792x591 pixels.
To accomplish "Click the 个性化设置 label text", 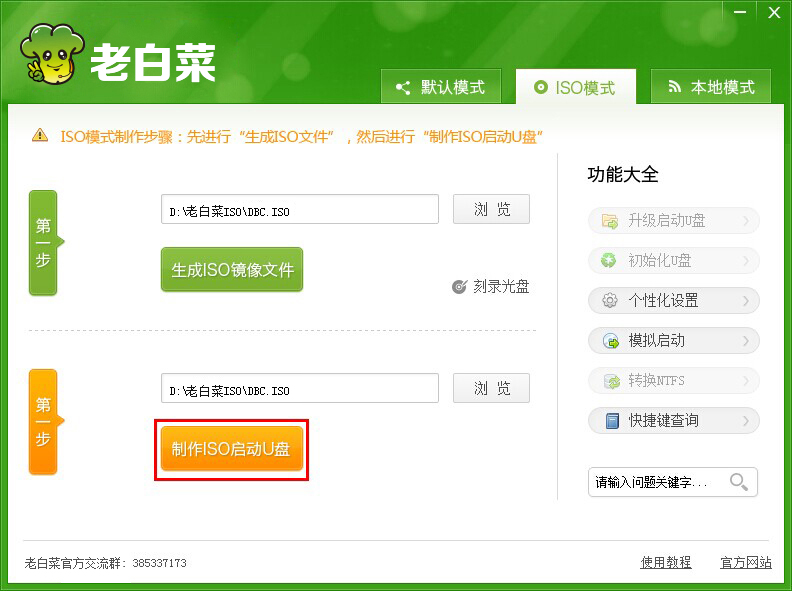I will [663, 301].
